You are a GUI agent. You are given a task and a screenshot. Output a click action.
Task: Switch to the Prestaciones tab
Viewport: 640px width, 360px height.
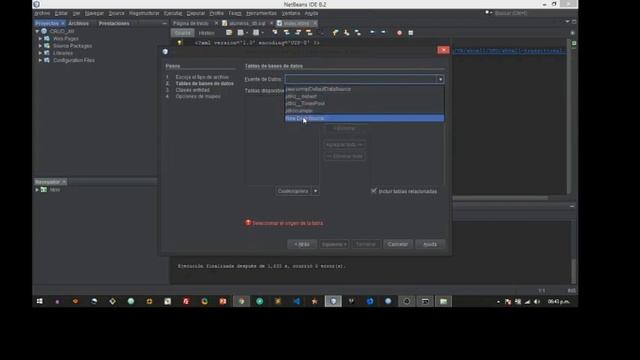(x=114, y=24)
